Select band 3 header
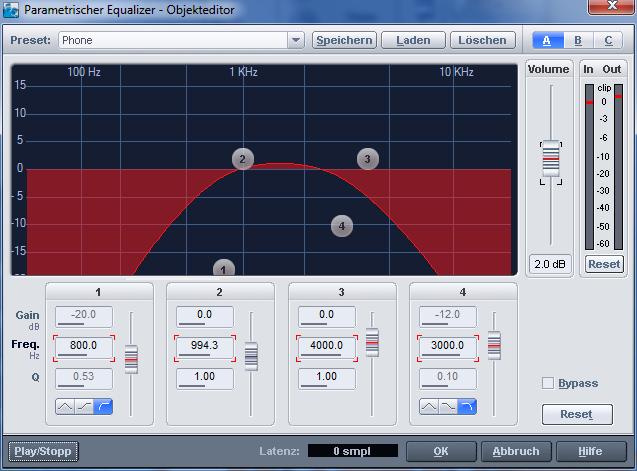 (x=342, y=292)
